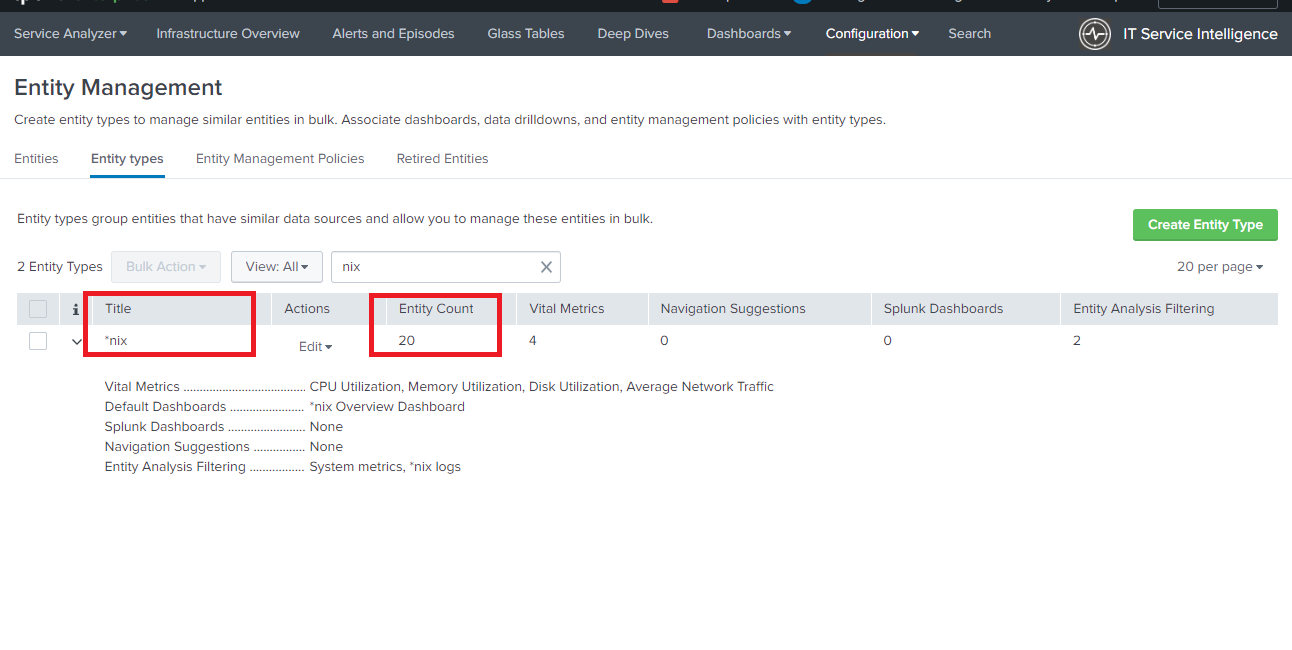Click the '2 Entity Types' count label
This screenshot has height=650, width=1292.
(x=60, y=267)
